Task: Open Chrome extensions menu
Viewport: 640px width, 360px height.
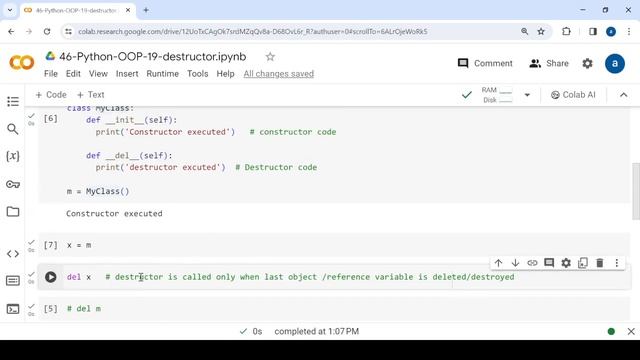Action: click(x=566, y=31)
